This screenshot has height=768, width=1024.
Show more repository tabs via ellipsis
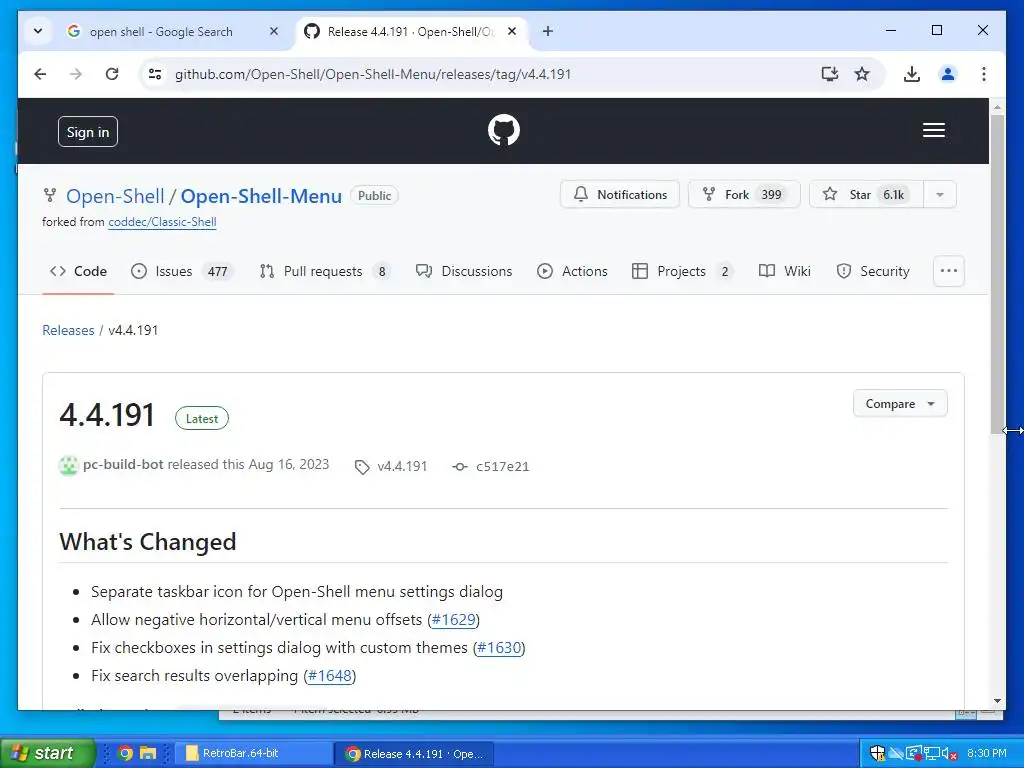coord(949,271)
